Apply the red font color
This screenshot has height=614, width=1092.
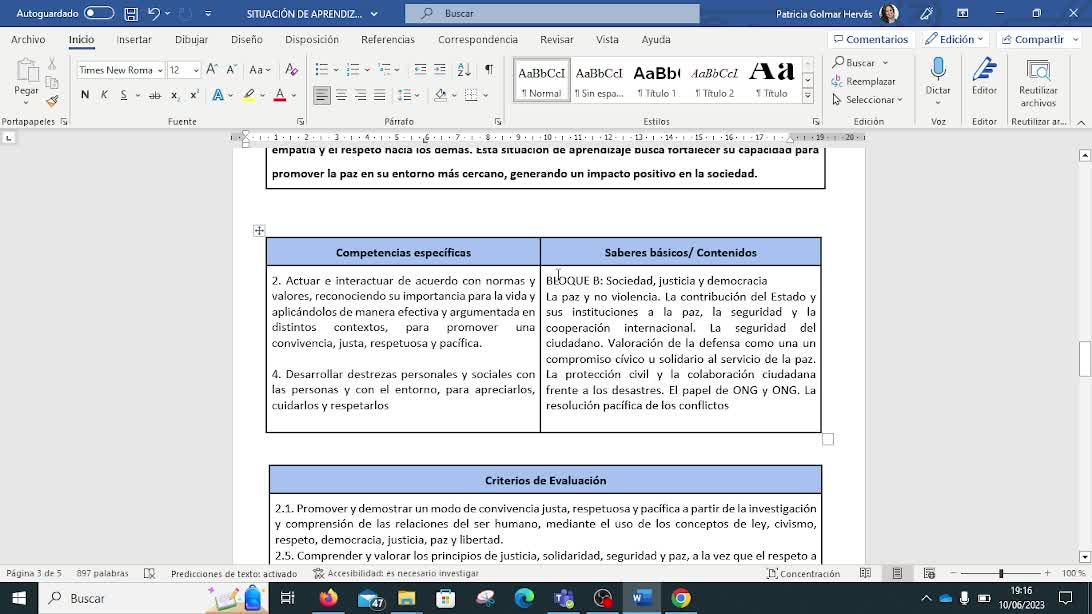[x=280, y=95]
